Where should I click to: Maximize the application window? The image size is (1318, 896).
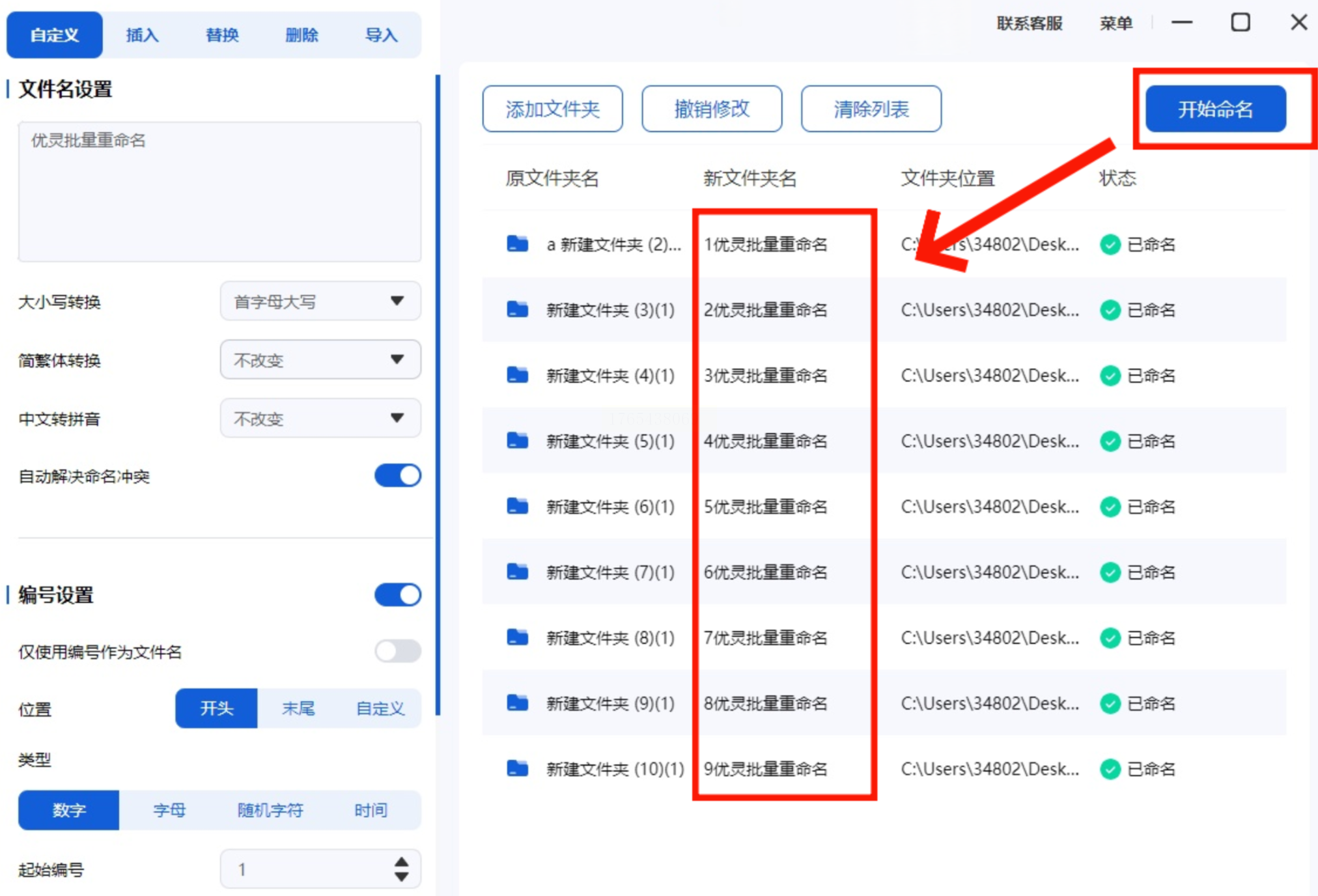[x=1240, y=23]
